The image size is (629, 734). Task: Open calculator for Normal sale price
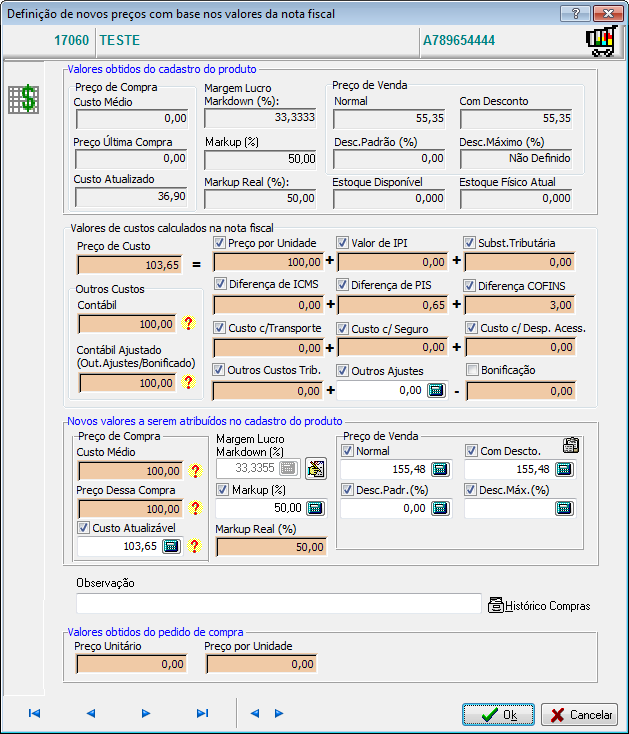point(439,469)
